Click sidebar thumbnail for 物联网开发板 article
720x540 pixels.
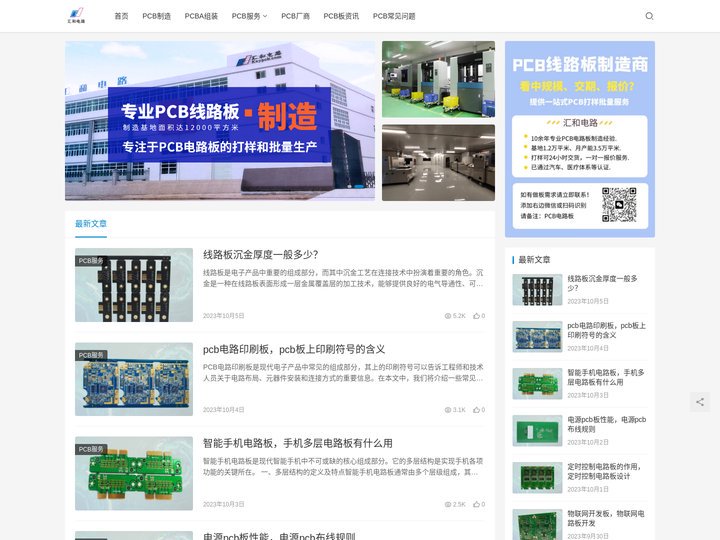pyautogui.click(x=537, y=524)
